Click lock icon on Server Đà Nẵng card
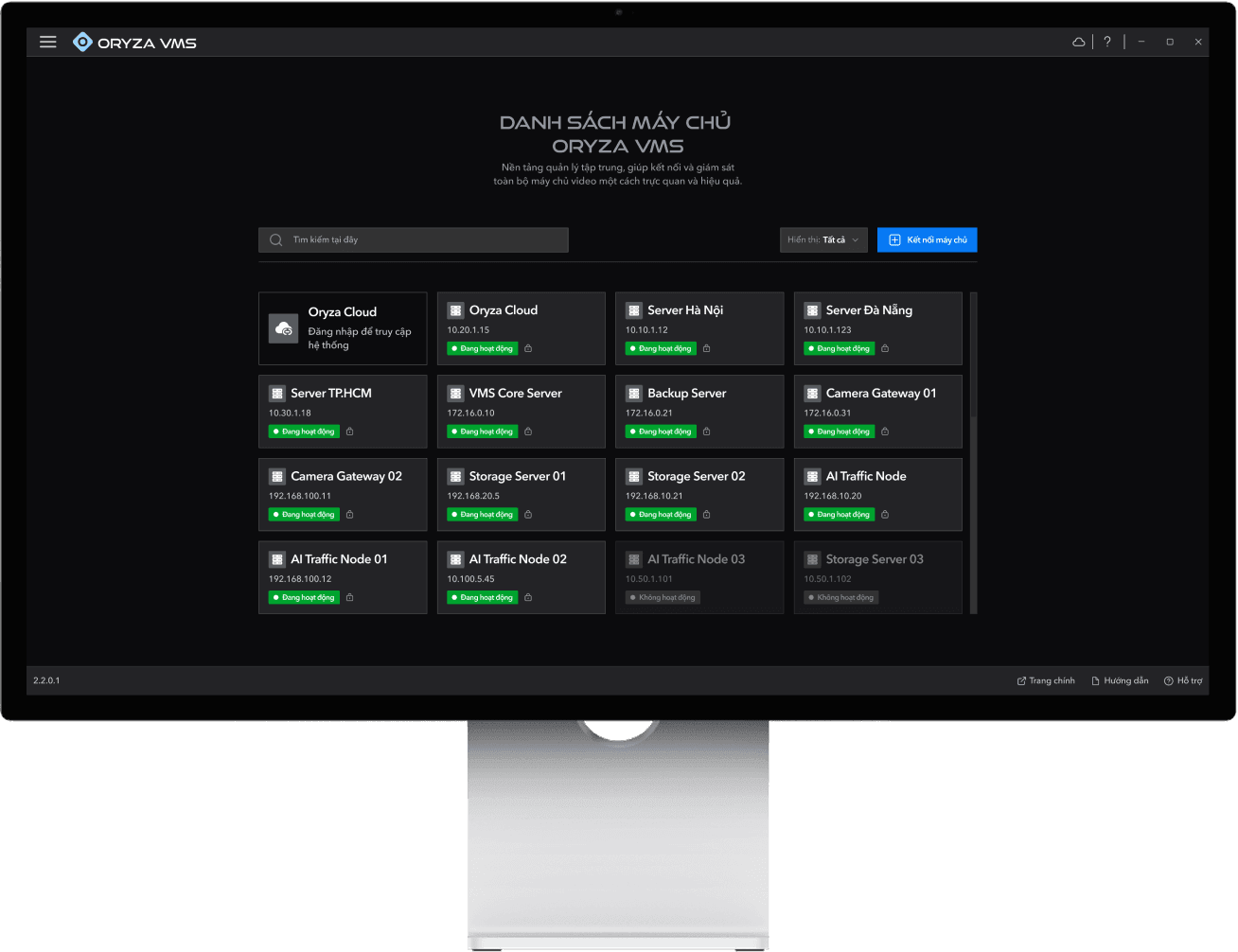 [x=885, y=348]
